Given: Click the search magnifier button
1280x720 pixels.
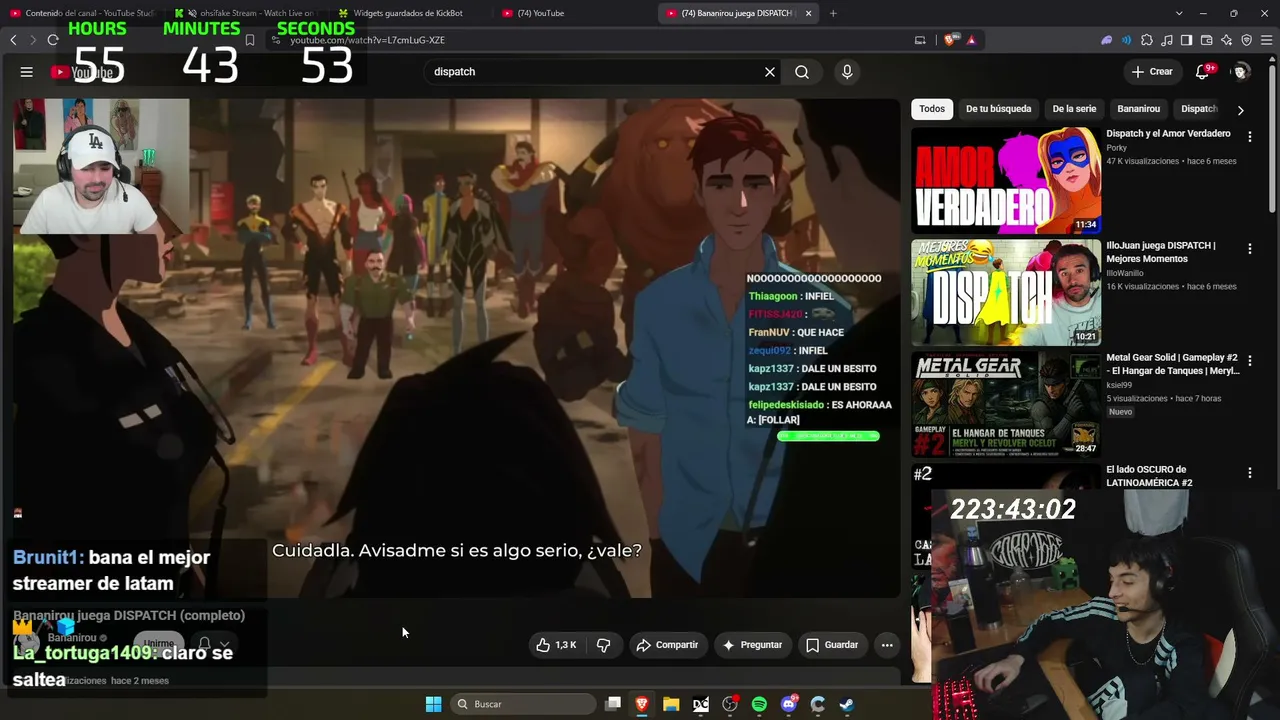Looking at the screenshot, I should [802, 72].
